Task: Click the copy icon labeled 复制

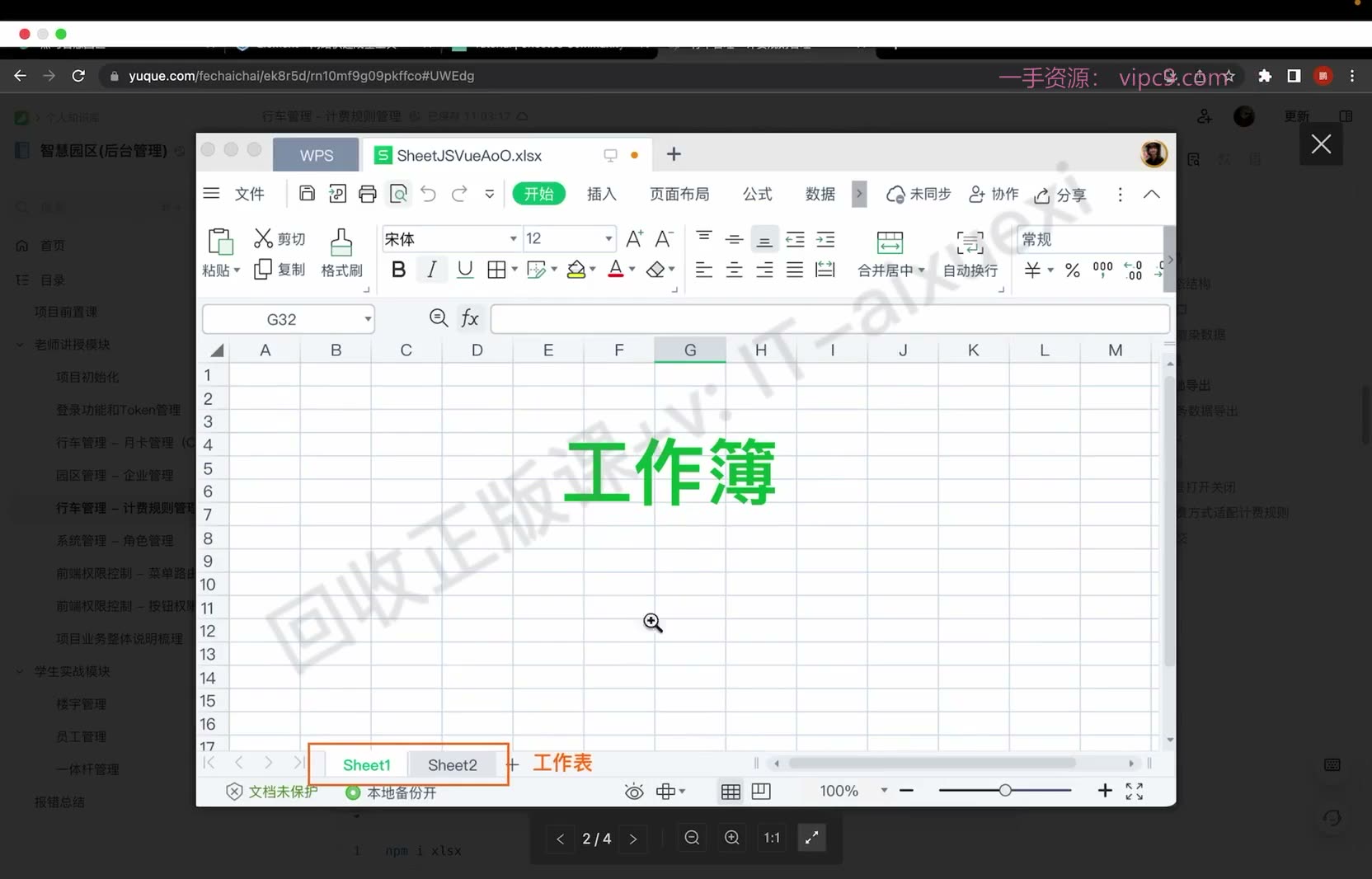Action: (263, 270)
